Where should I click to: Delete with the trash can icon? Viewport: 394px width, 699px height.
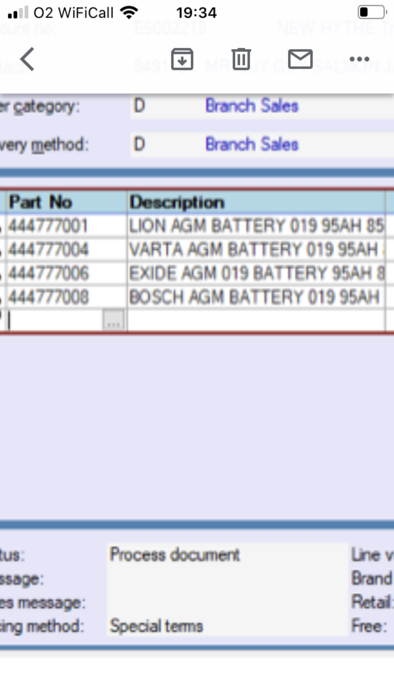tap(241, 59)
